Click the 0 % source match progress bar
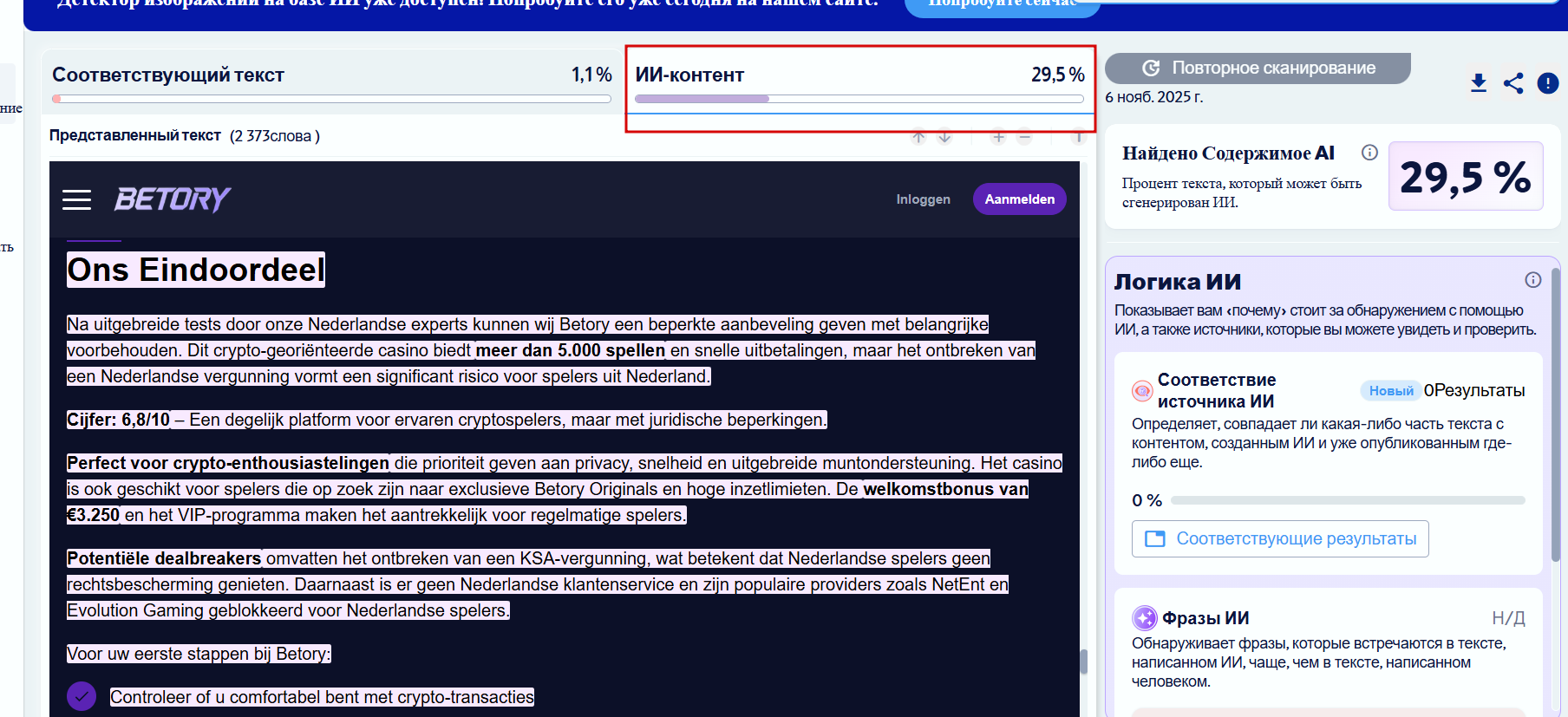Viewport: 1568px width, 717px height. [x=1348, y=500]
